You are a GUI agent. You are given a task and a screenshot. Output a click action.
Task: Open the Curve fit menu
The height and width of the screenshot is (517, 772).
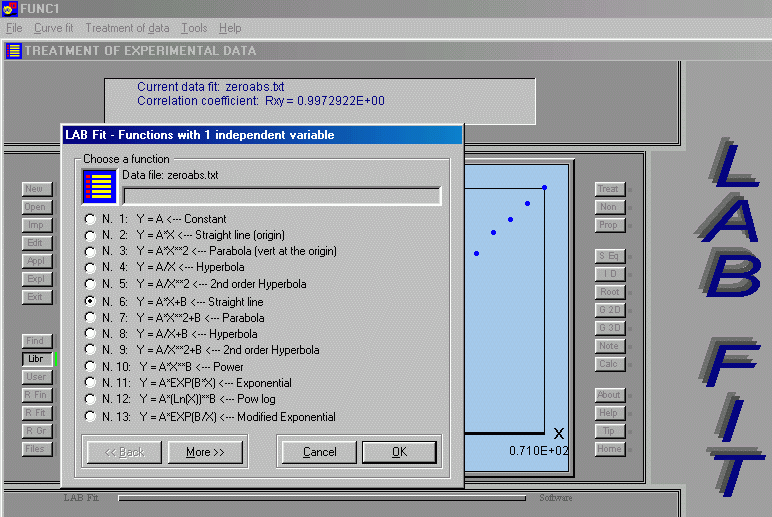(x=54, y=29)
